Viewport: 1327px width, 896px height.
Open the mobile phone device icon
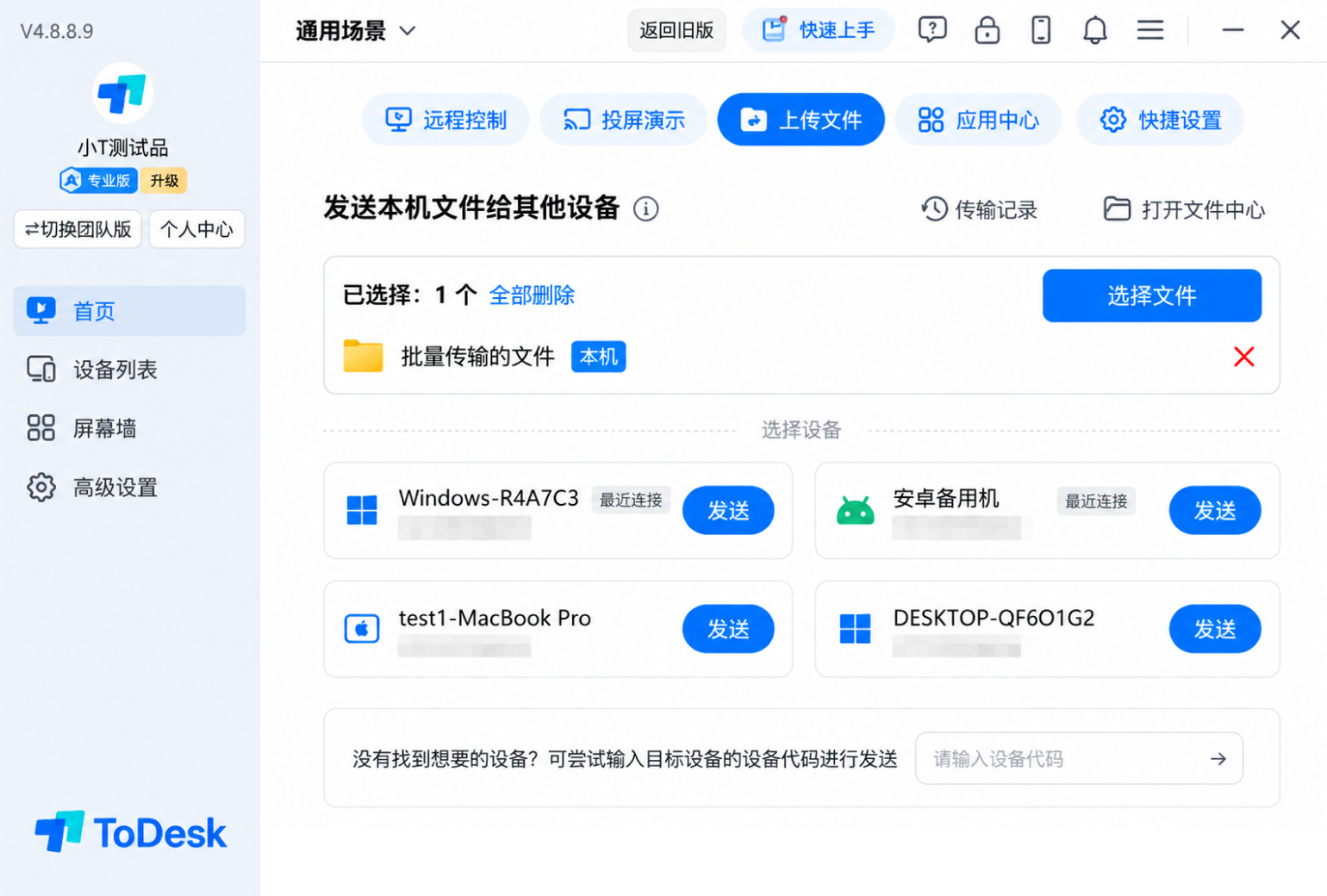click(x=1041, y=30)
